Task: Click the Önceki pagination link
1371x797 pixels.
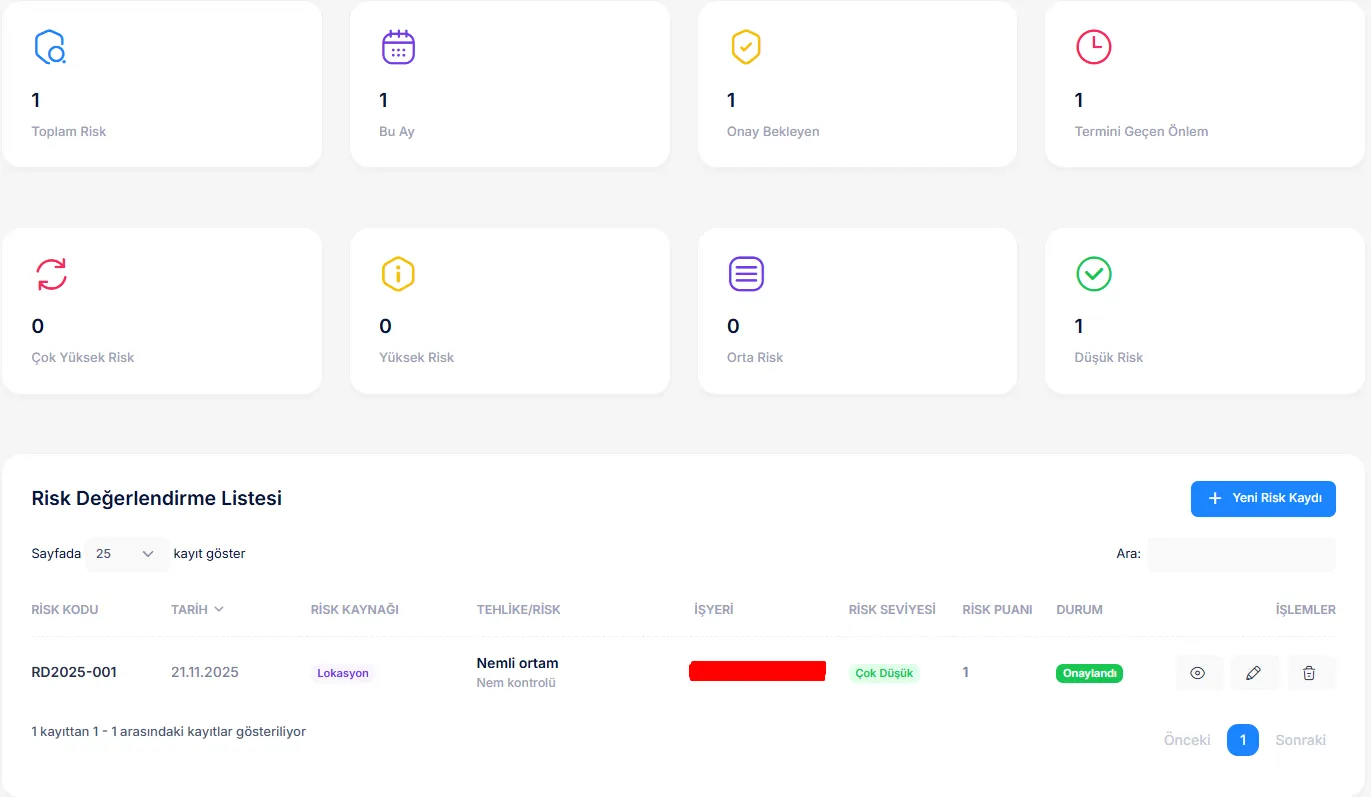Action: [1187, 740]
